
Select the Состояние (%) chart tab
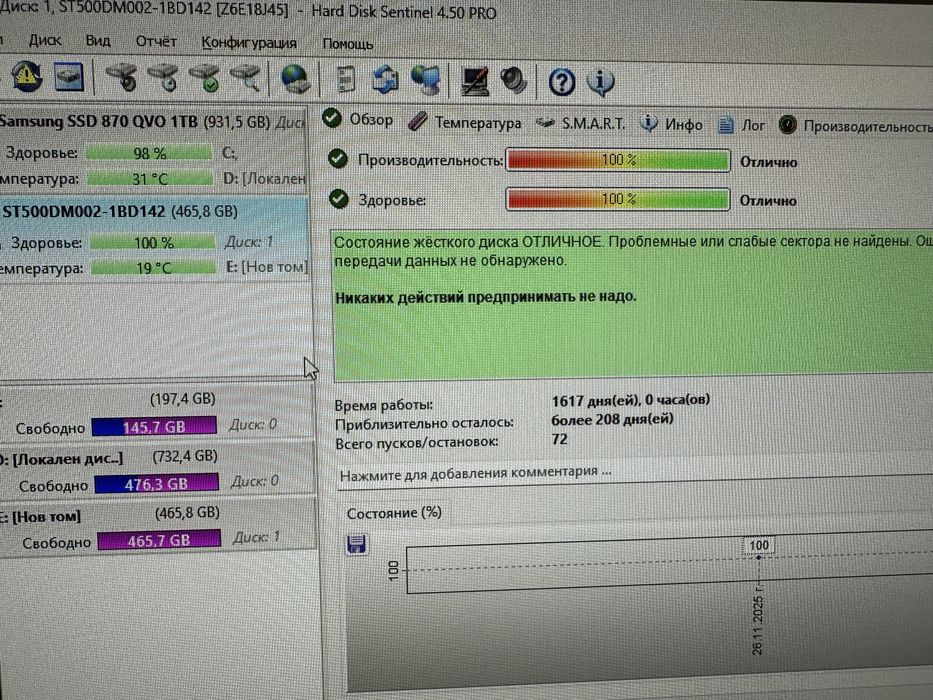394,513
